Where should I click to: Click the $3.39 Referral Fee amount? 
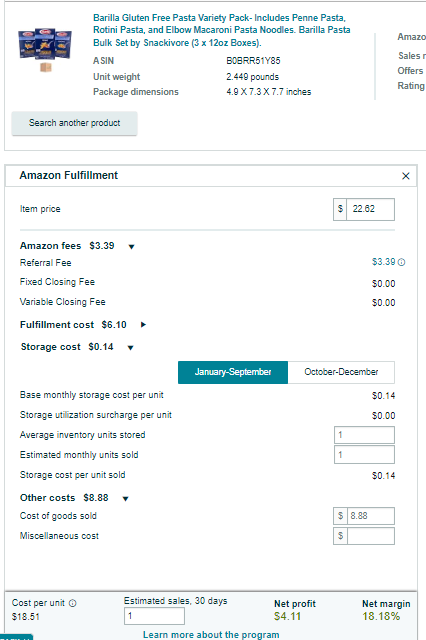384,262
